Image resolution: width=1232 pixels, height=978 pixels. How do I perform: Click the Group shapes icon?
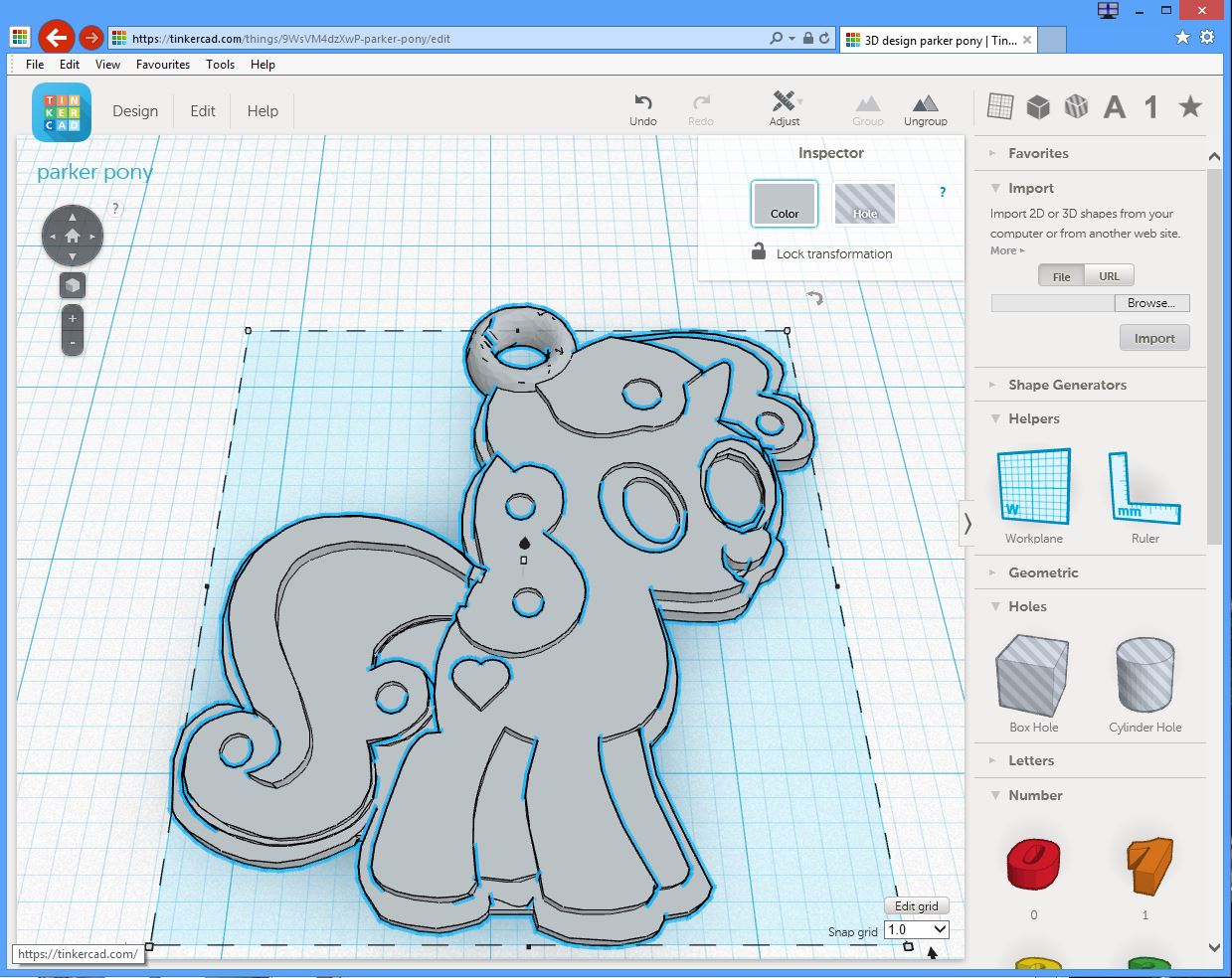(867, 102)
